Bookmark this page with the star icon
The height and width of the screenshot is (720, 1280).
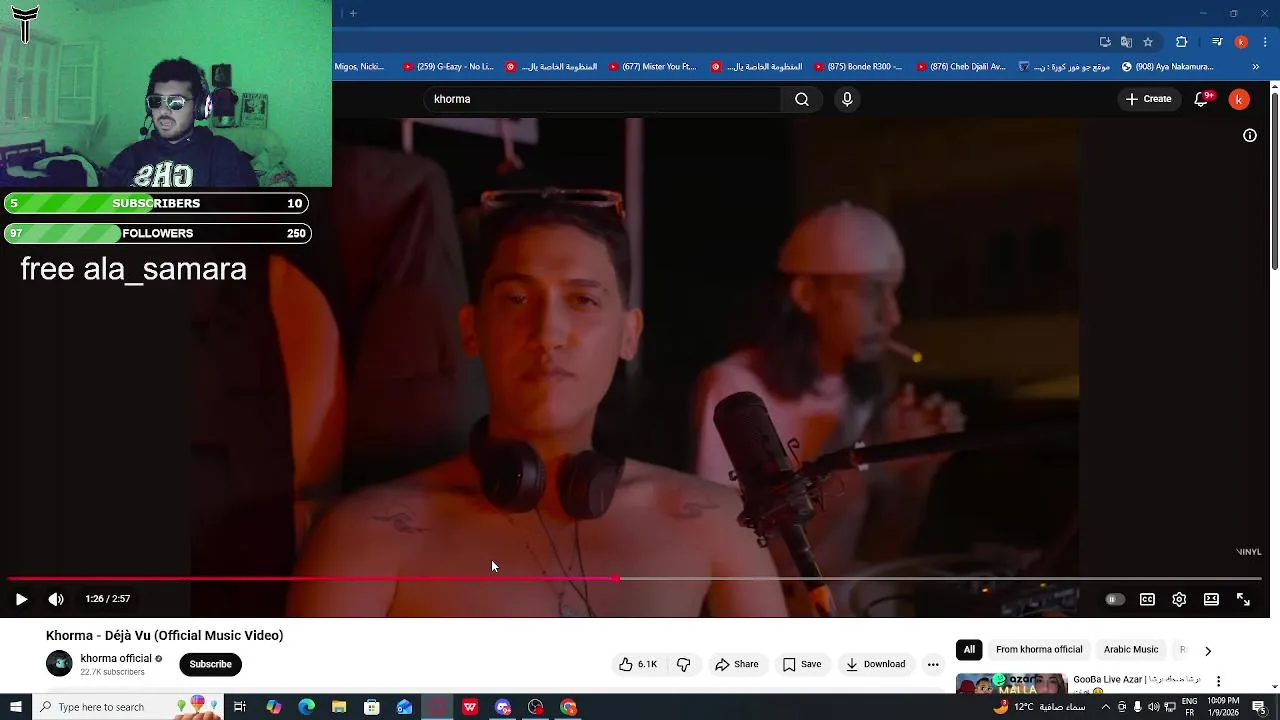1148,42
